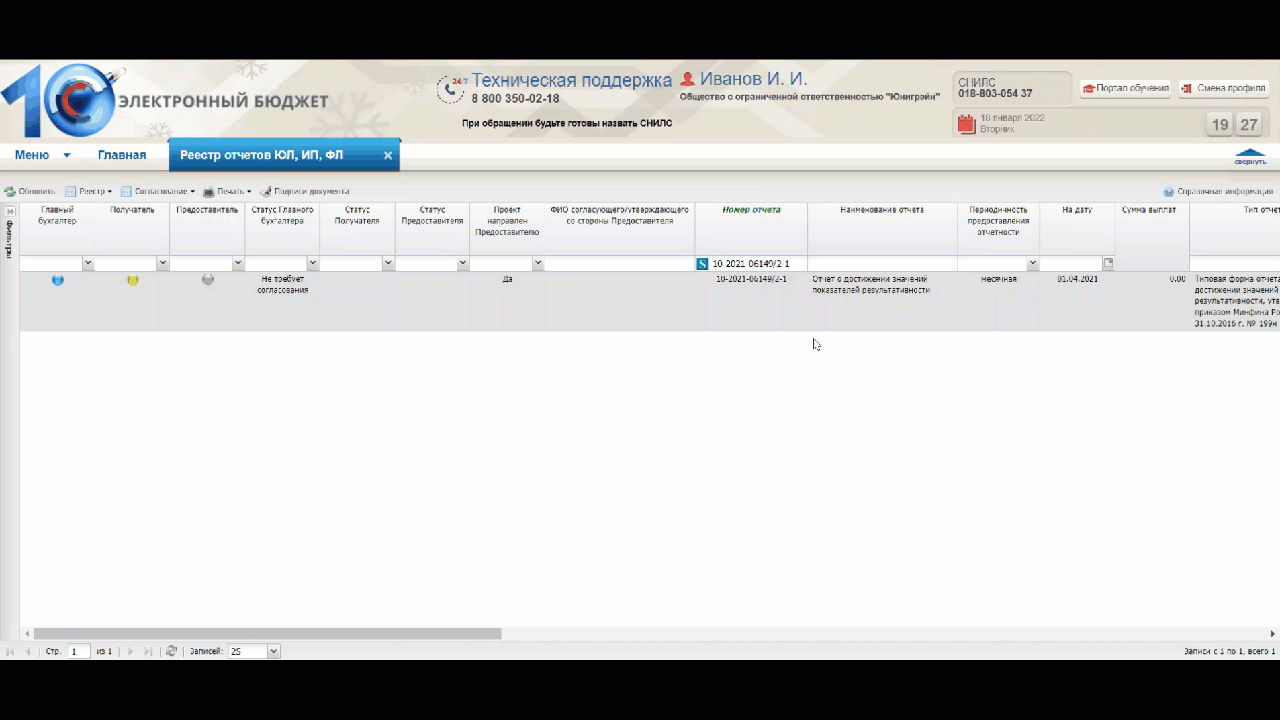Open the Печать dropdown menu
The image size is (1280, 720).
click(227, 191)
